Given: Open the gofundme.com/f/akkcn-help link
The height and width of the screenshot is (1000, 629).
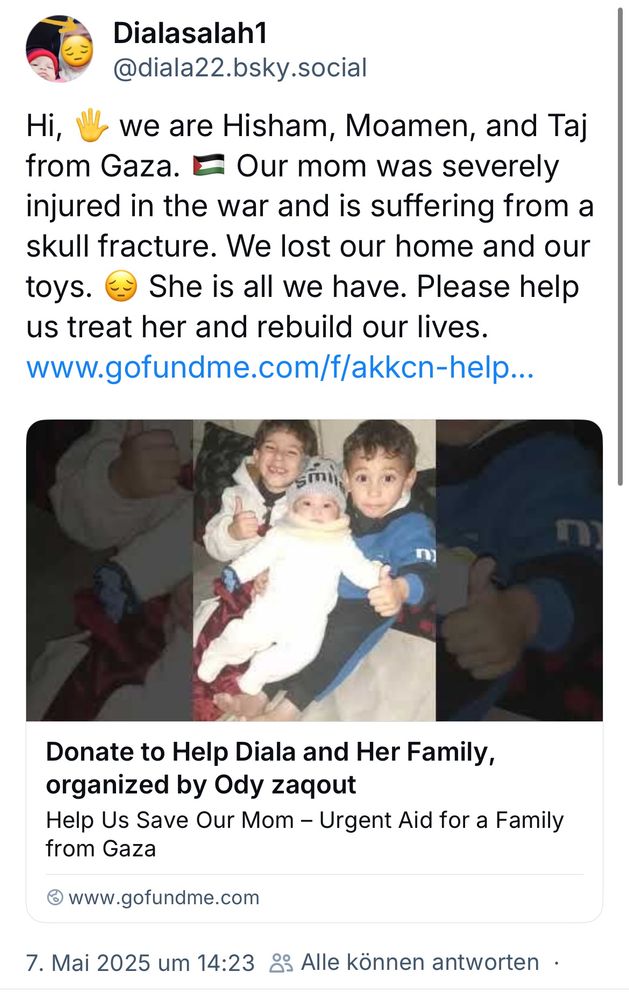Looking at the screenshot, I should [280, 367].
